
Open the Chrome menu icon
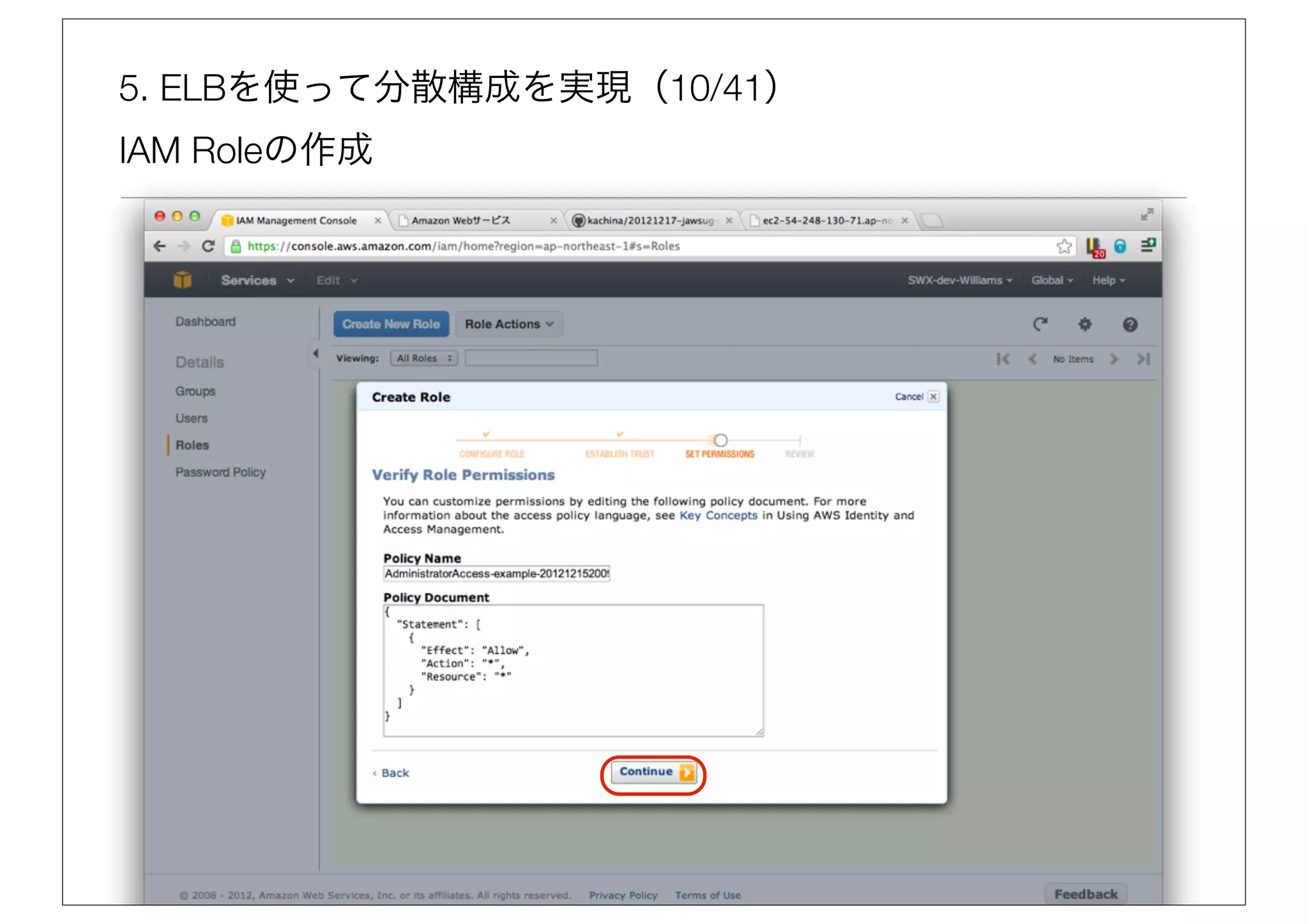[1148, 245]
